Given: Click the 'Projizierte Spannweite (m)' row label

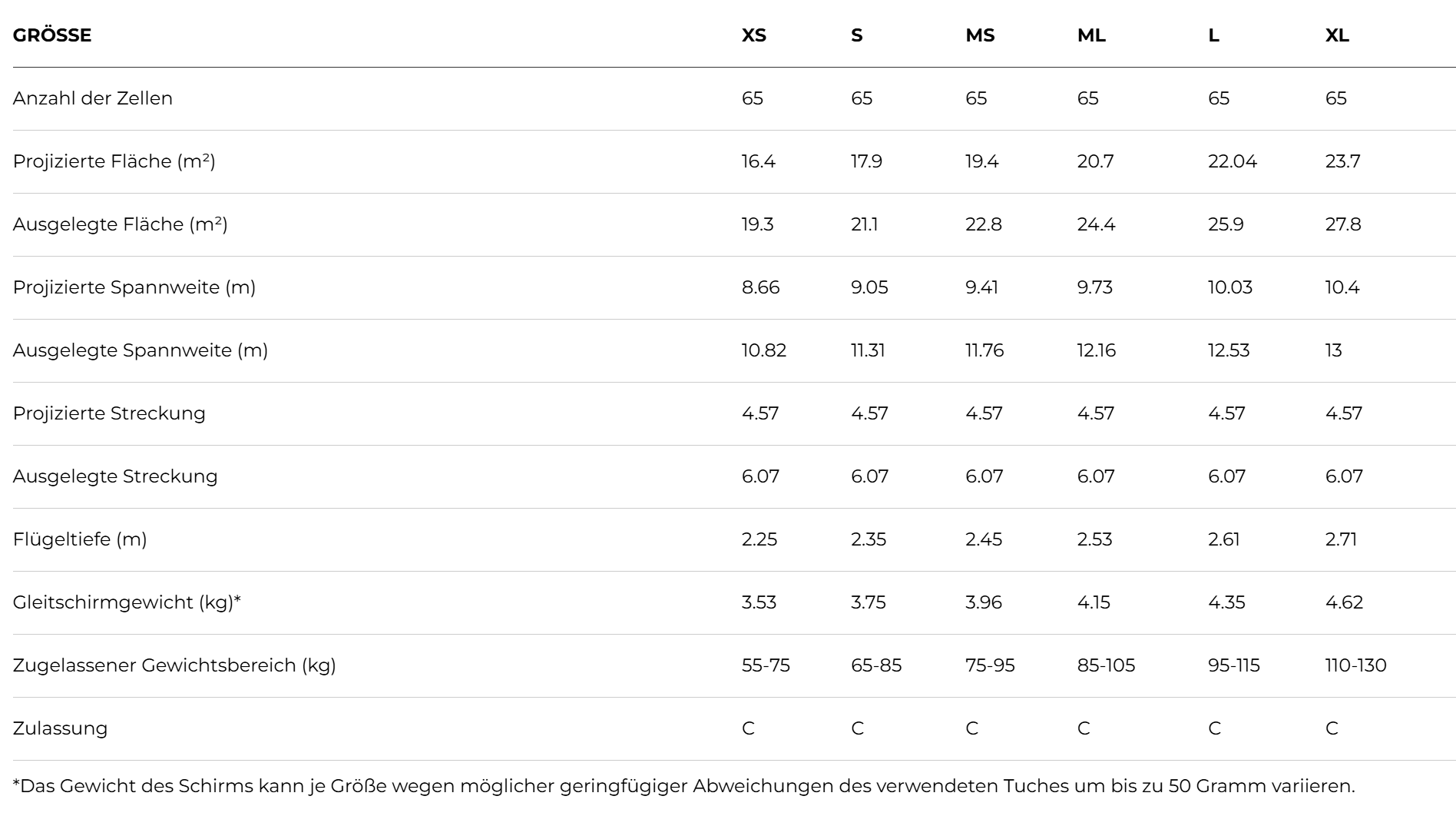Looking at the screenshot, I should coord(134,287).
